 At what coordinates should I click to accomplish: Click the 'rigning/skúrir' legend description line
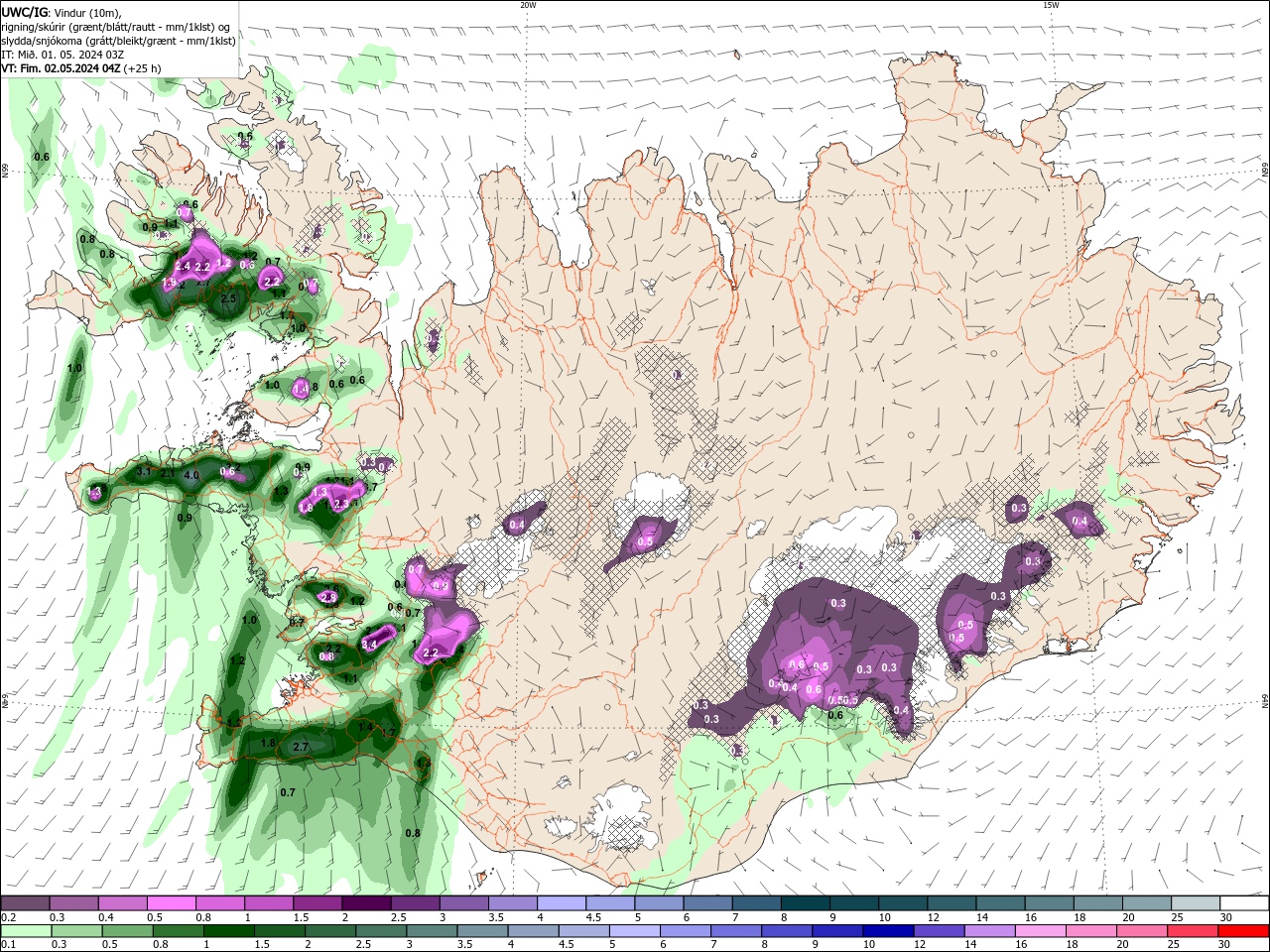point(116,27)
